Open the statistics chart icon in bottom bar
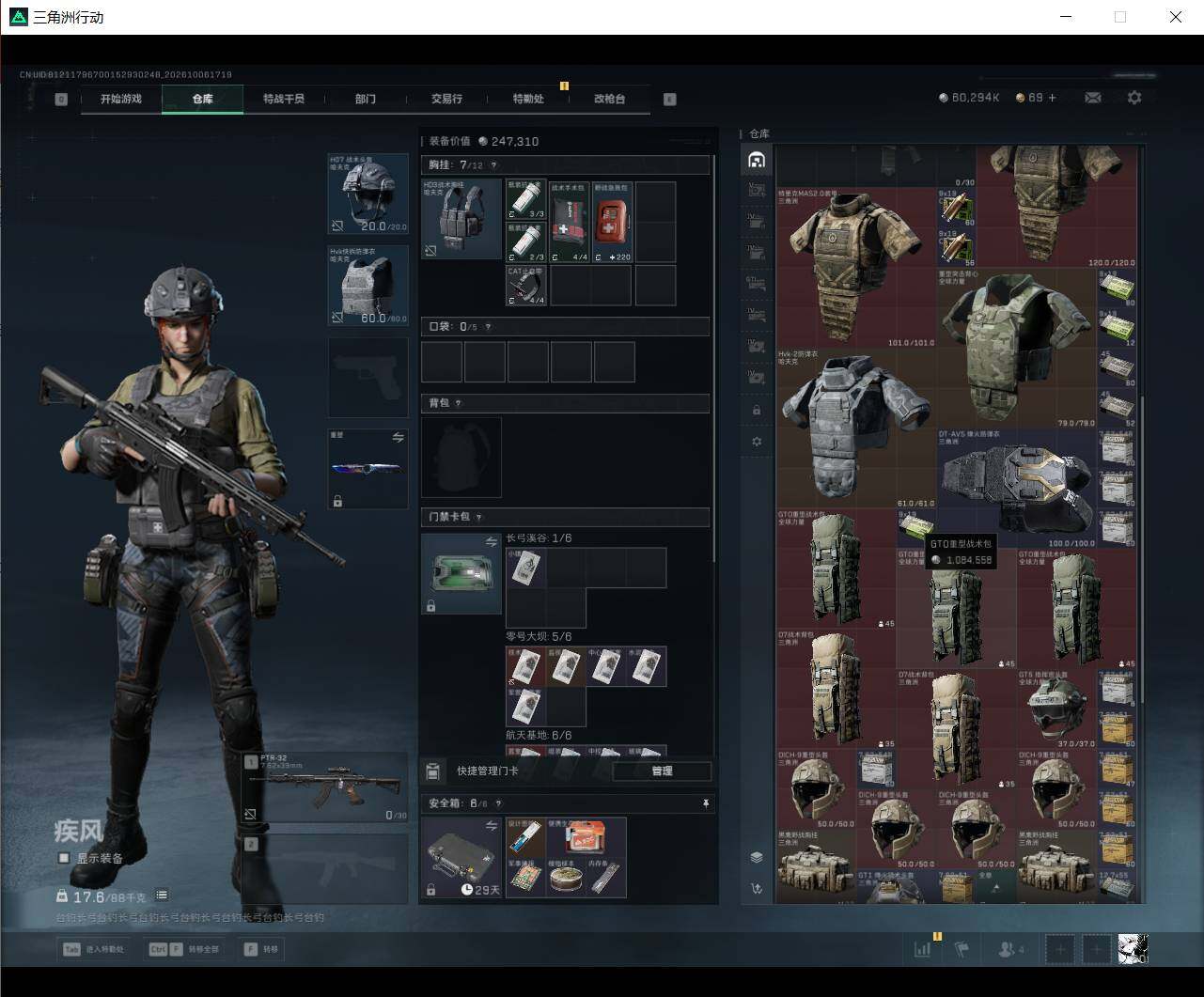The image size is (1204, 997). pos(923,949)
